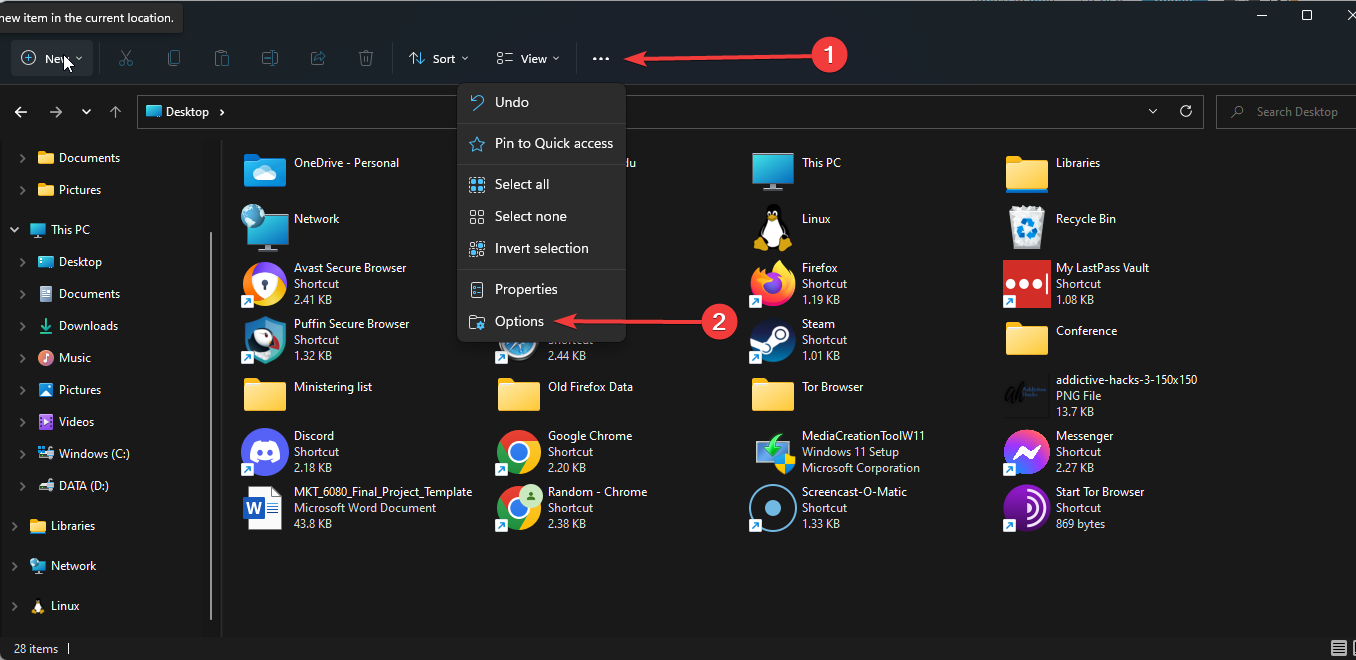The image size is (1356, 660).
Task: Select the MKT_6080_Final_Project_Template Word document
Action: [x=358, y=508]
